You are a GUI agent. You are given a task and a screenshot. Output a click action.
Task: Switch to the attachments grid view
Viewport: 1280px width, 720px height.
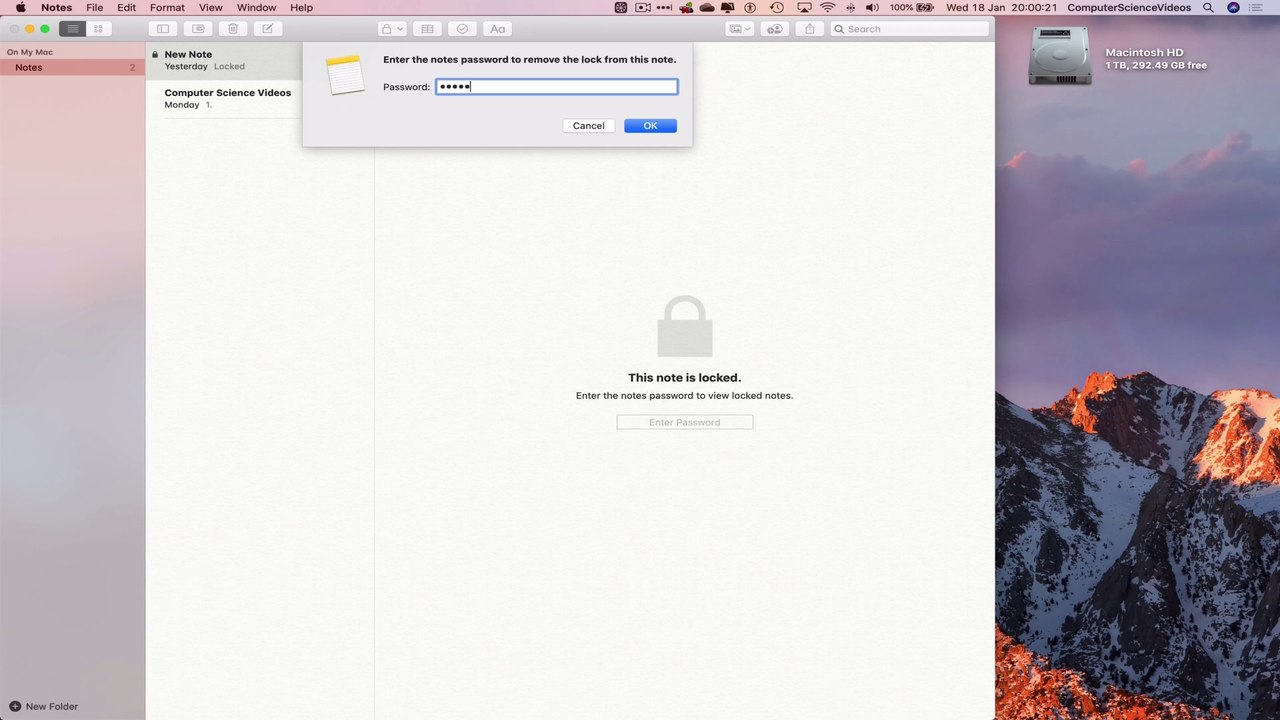point(98,29)
